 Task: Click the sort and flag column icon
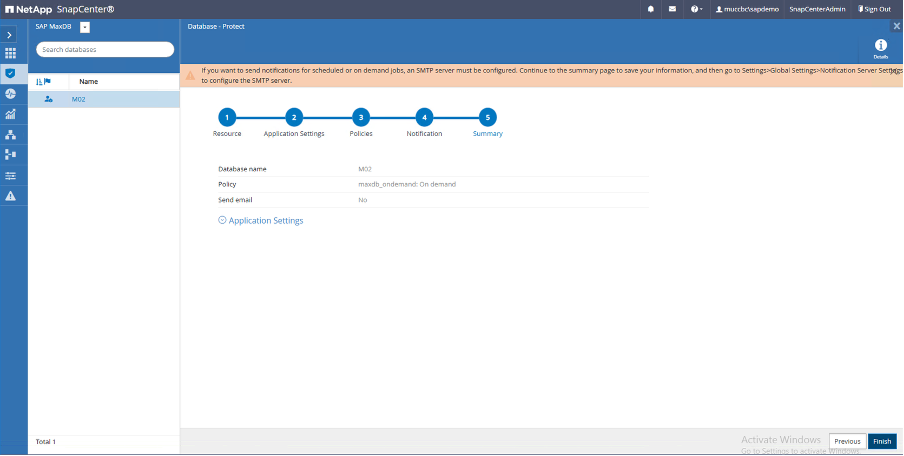tap(43, 82)
